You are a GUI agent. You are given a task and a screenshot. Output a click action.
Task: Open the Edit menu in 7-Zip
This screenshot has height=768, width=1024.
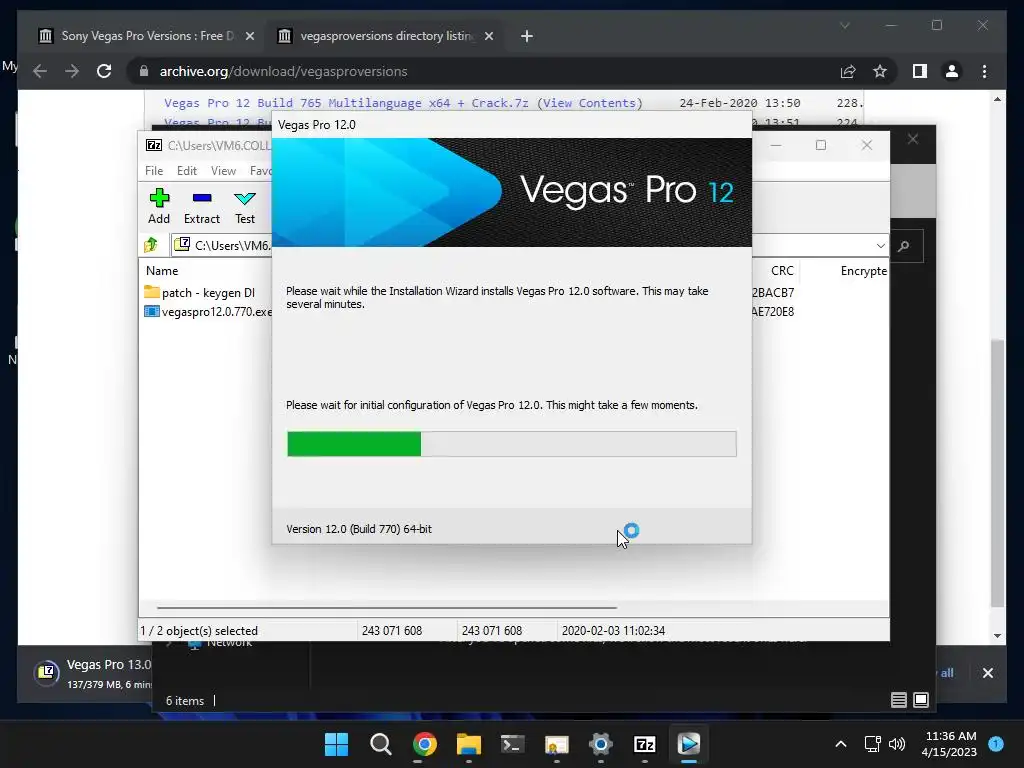click(187, 170)
